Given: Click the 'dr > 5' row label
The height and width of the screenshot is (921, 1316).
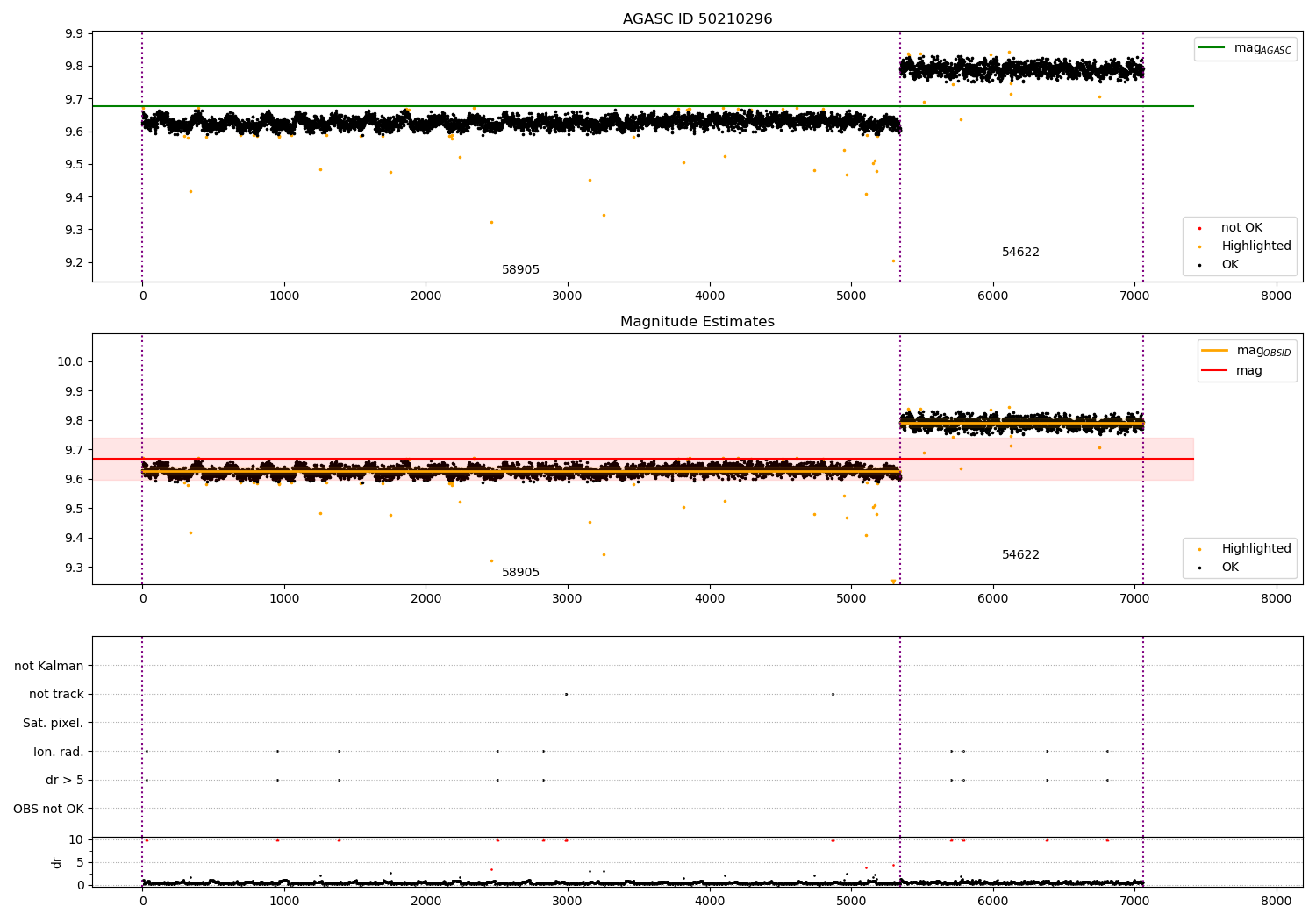Looking at the screenshot, I should point(65,781).
